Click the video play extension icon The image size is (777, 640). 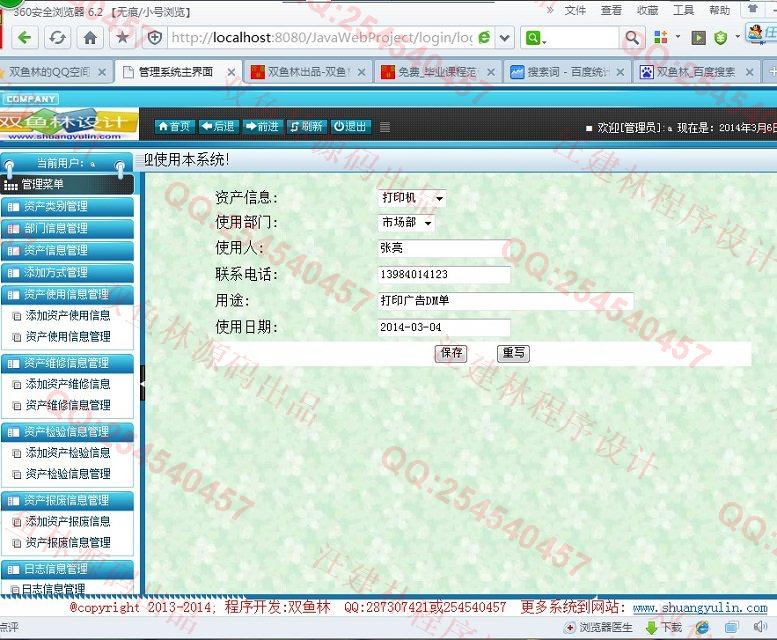[x=698, y=38]
